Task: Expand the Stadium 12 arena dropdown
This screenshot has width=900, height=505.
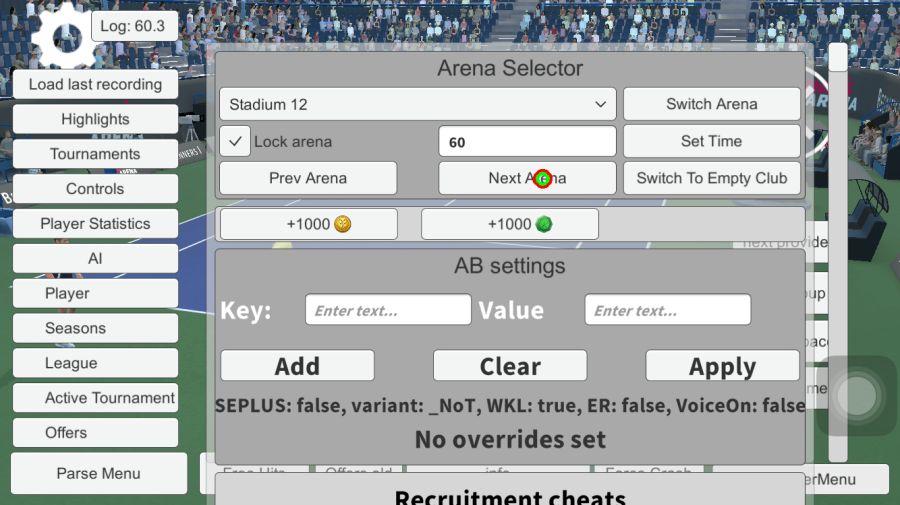Action: tap(417, 104)
